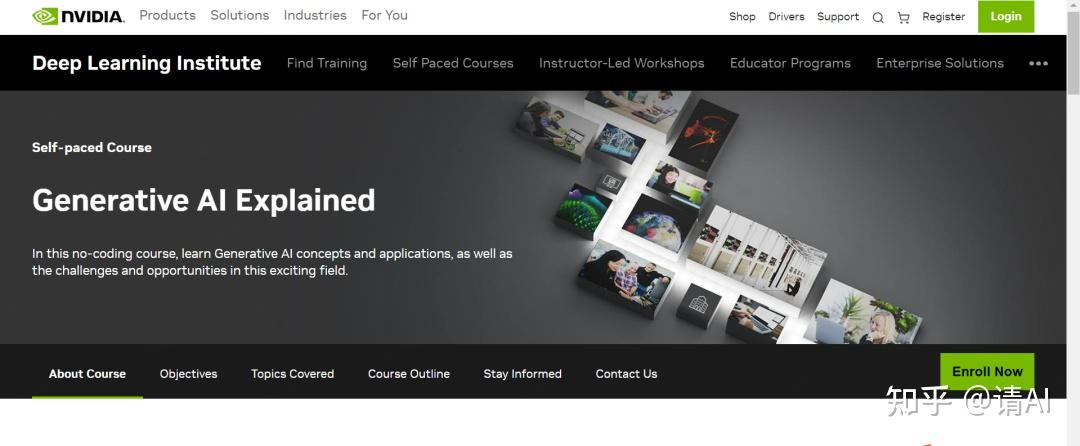Click the Deep Learning Institute title
This screenshot has height=446, width=1080.
[147, 63]
